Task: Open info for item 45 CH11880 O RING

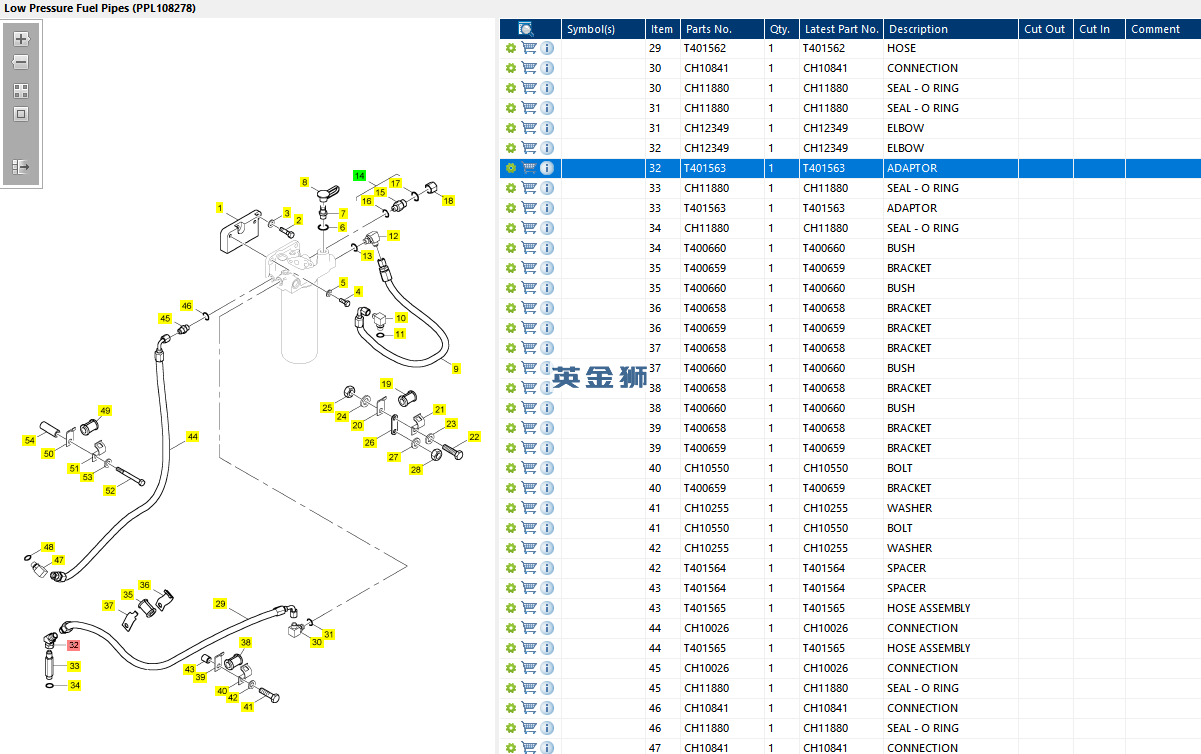Action: 547,688
